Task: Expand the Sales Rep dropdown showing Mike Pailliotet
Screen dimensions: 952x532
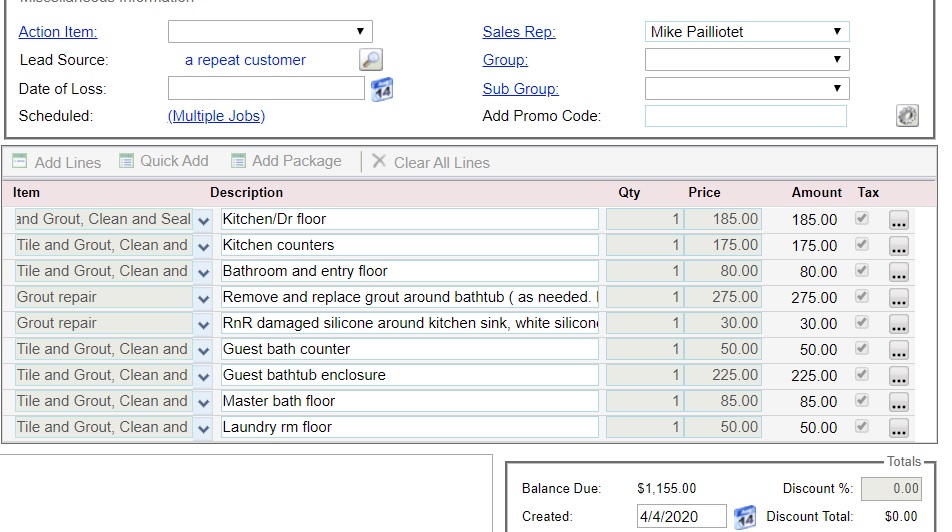Action: [747, 32]
